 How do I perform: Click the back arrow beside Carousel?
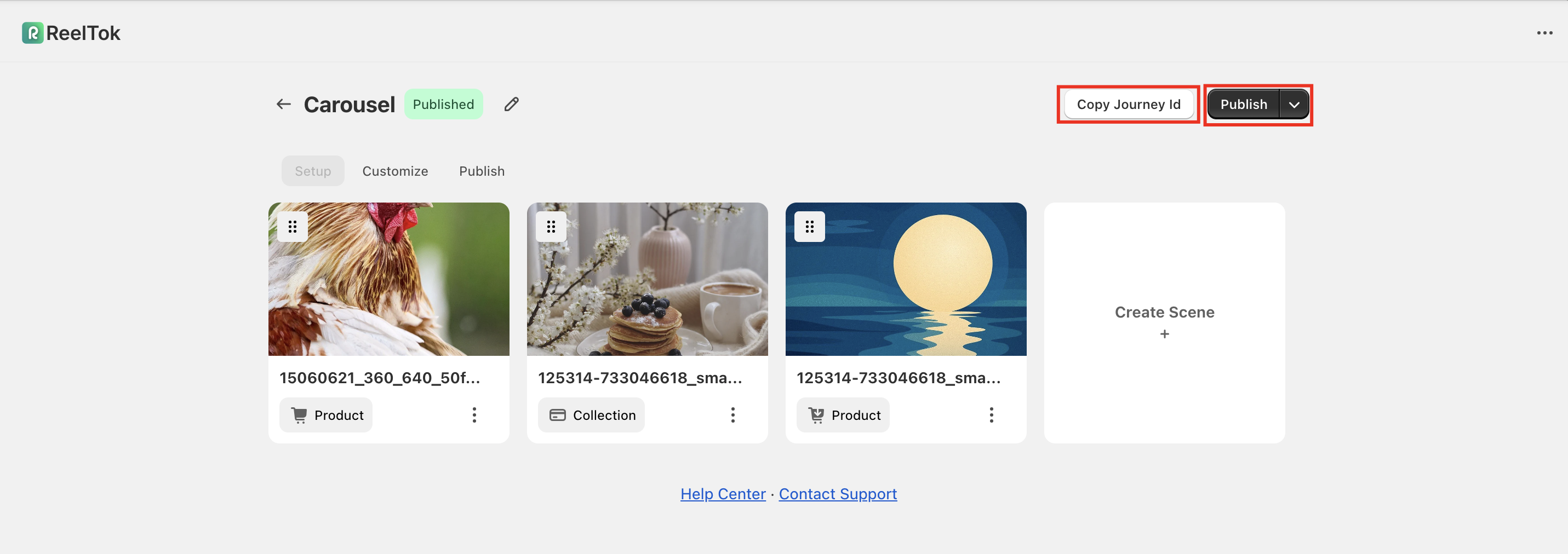284,104
